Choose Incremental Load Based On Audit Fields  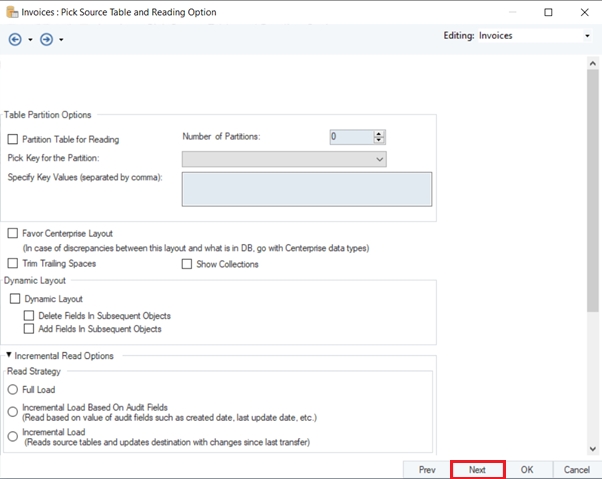coord(13,412)
